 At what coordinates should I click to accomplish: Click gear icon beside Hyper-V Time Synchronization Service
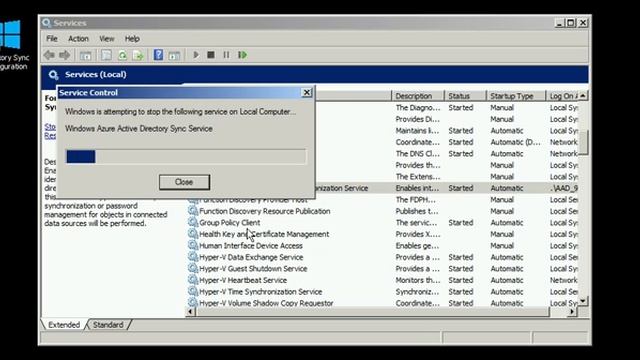193,291
